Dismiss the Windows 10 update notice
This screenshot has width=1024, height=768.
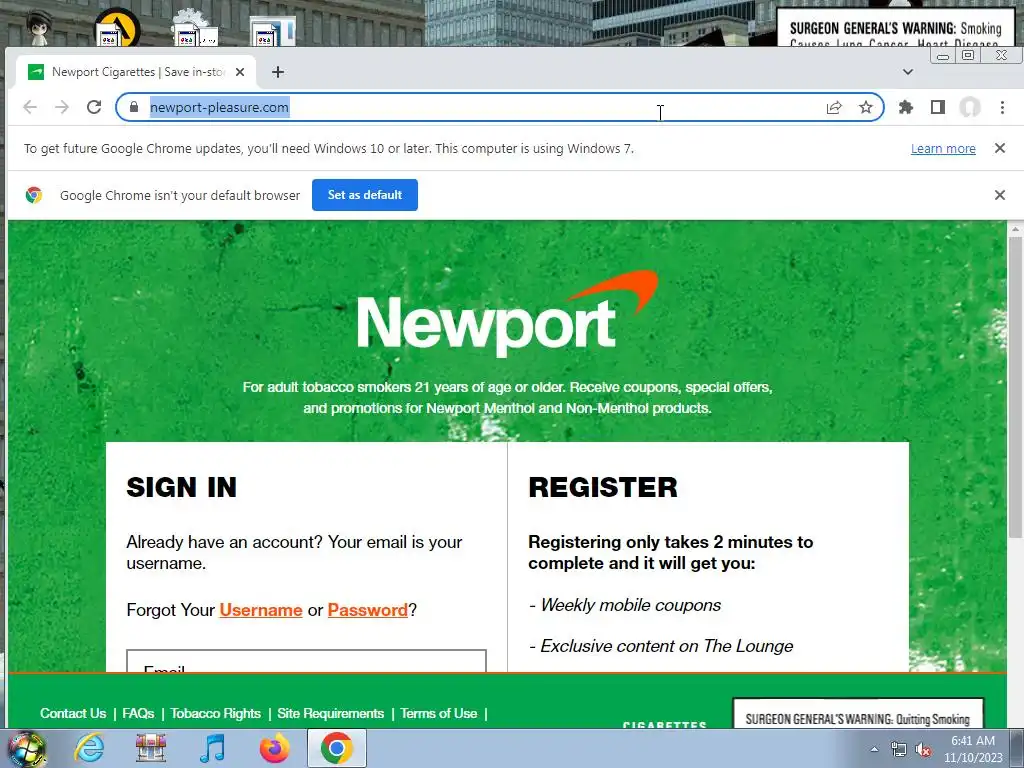pos(1000,148)
